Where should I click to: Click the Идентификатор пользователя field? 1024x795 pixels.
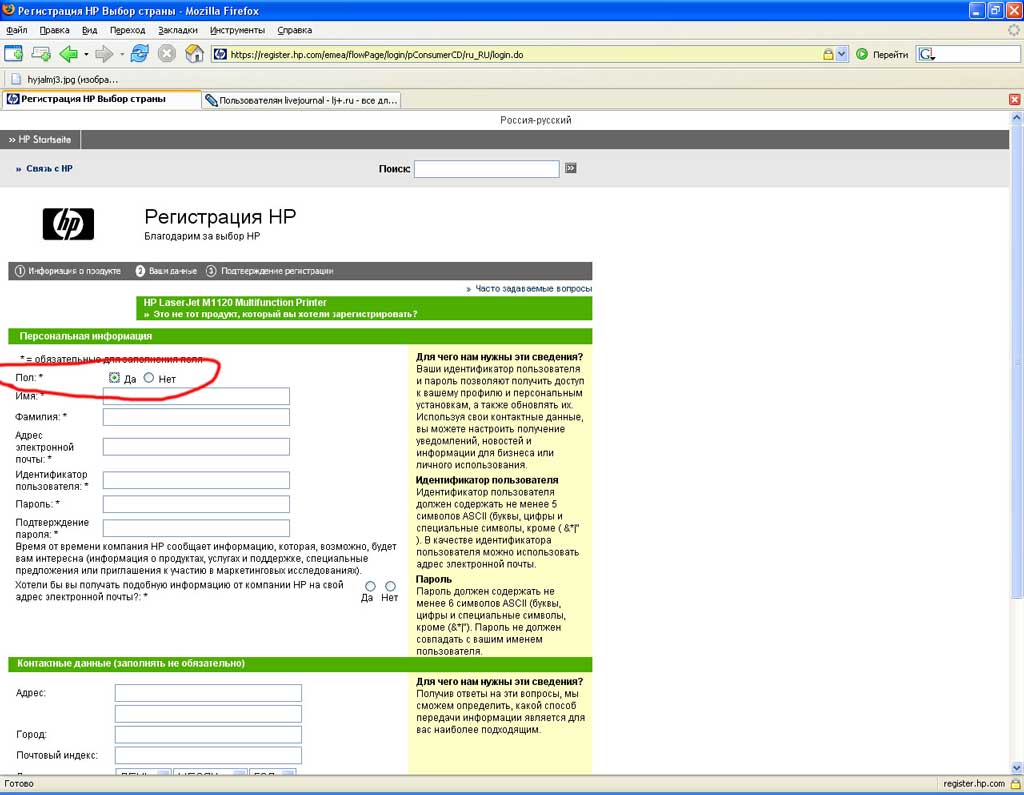click(196, 480)
